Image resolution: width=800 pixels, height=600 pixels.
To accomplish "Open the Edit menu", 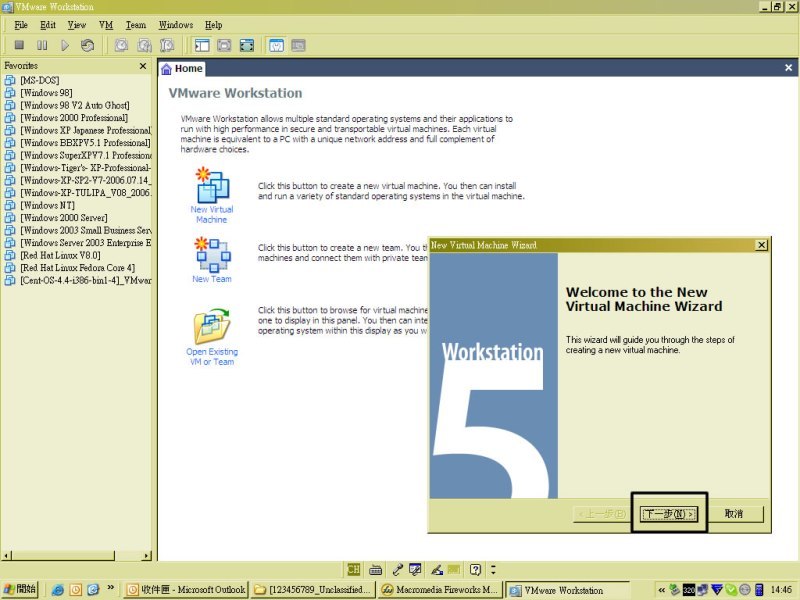I will pos(48,25).
